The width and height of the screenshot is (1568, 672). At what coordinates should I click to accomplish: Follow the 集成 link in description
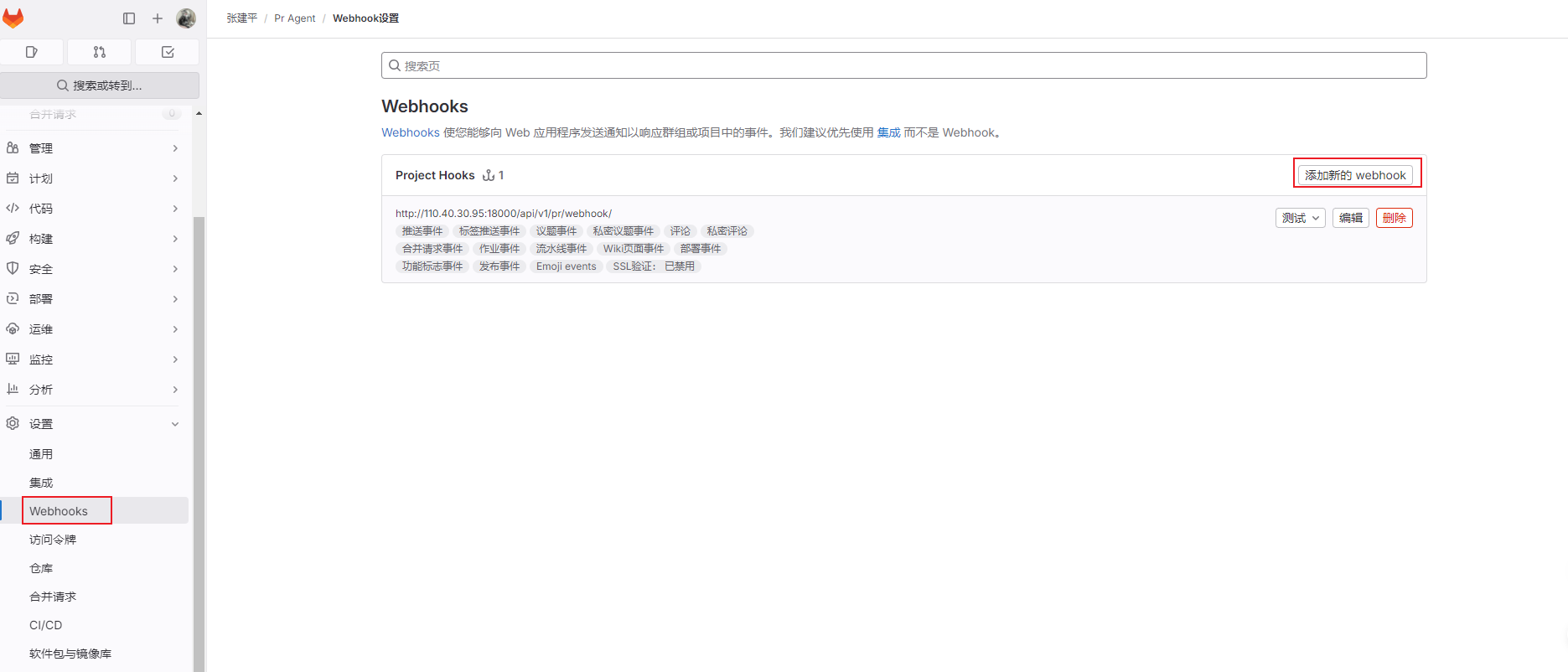888,132
